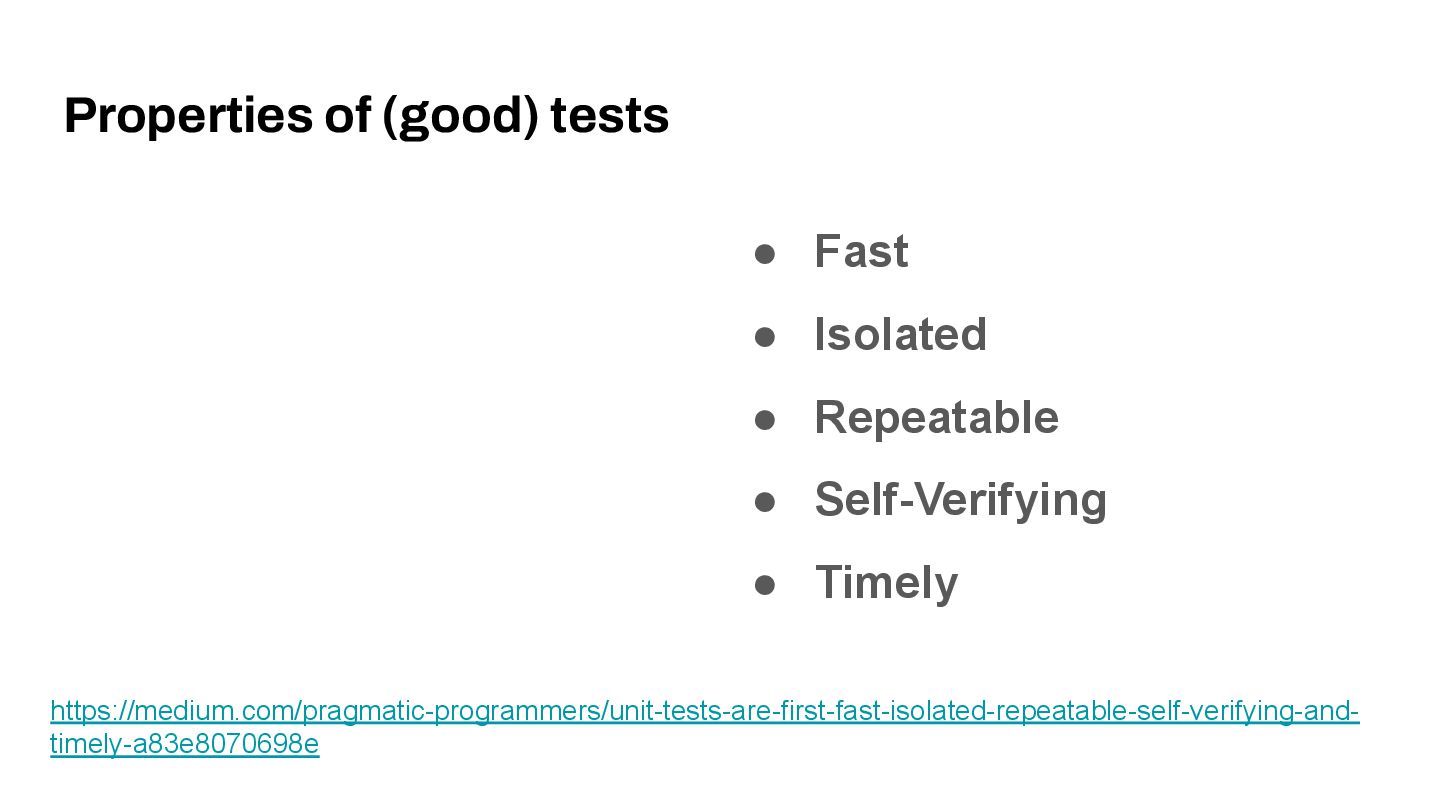
Task: Click the word 'Properties' in the slide title
Action: pos(188,117)
